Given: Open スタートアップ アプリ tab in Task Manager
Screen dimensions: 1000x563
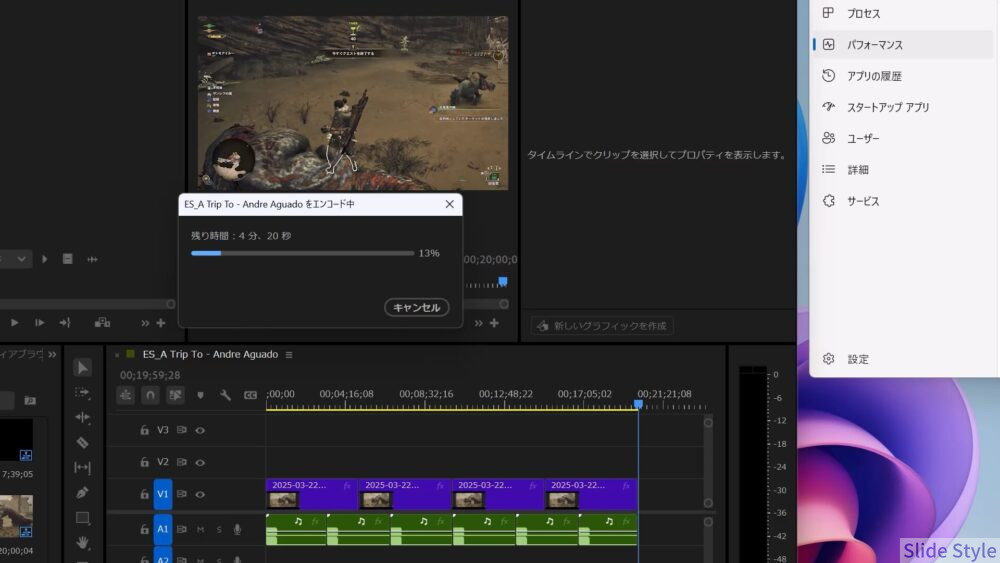Looking at the screenshot, I should 902,107.
